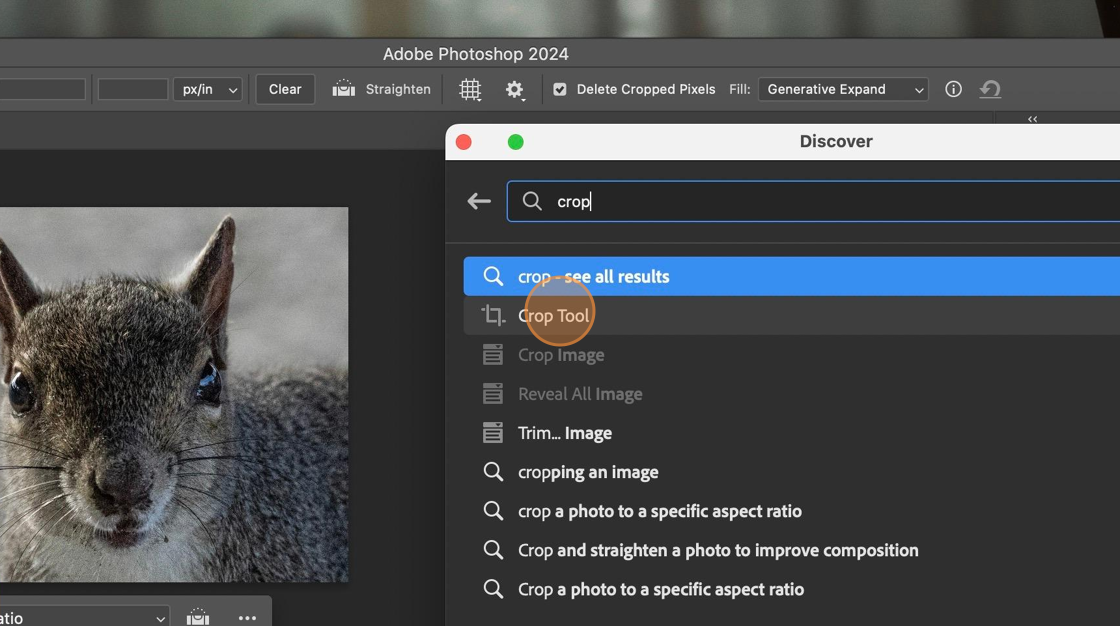Select the Crop Image result
The width and height of the screenshot is (1120, 626).
point(791,354)
